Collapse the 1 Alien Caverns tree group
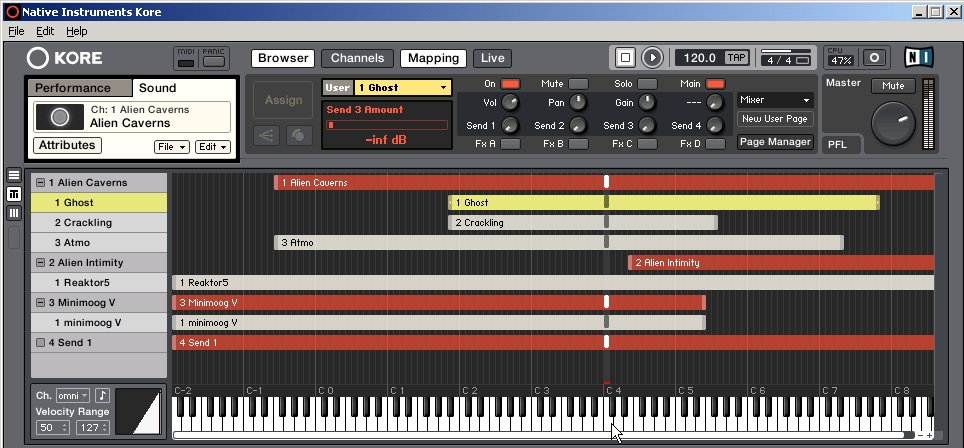The image size is (964, 448). pyautogui.click(x=41, y=183)
